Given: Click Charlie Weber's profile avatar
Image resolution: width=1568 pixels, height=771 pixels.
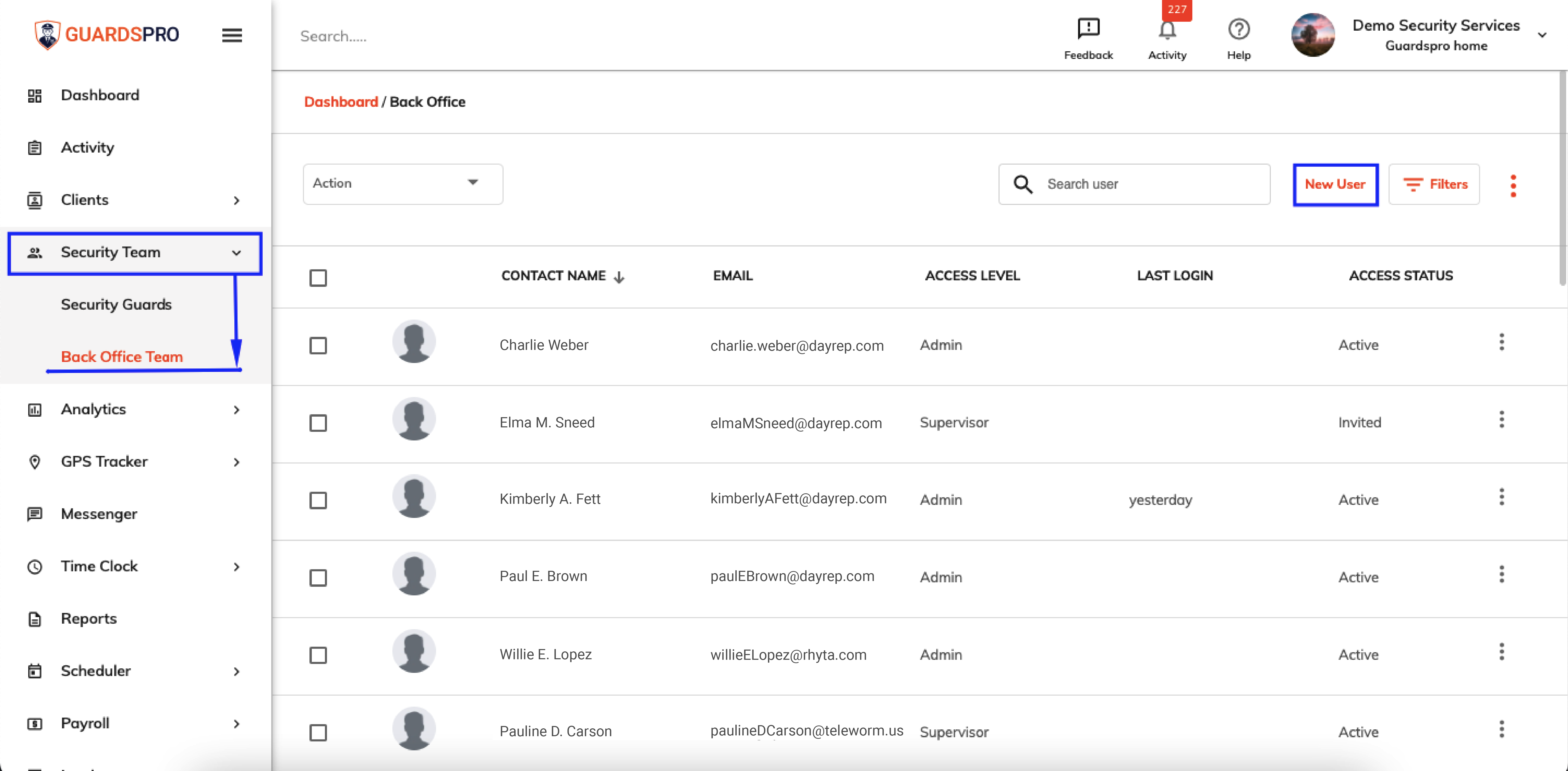Looking at the screenshot, I should [414, 342].
